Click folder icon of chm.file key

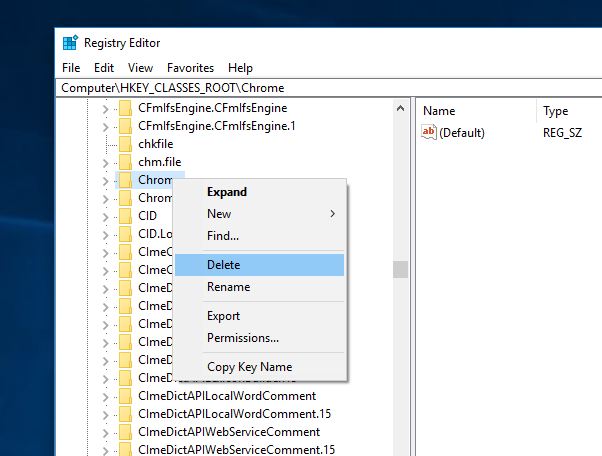[x=125, y=162]
